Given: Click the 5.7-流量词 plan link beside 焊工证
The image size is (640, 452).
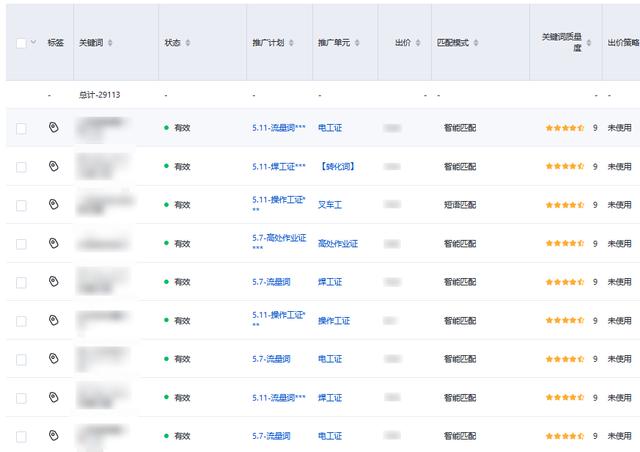Looking at the screenshot, I should click(x=271, y=282).
